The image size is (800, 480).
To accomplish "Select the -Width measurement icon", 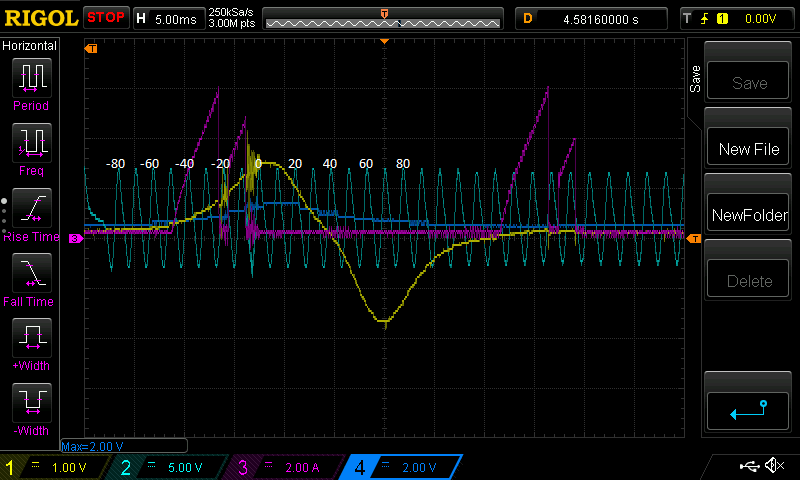I will coord(32,402).
